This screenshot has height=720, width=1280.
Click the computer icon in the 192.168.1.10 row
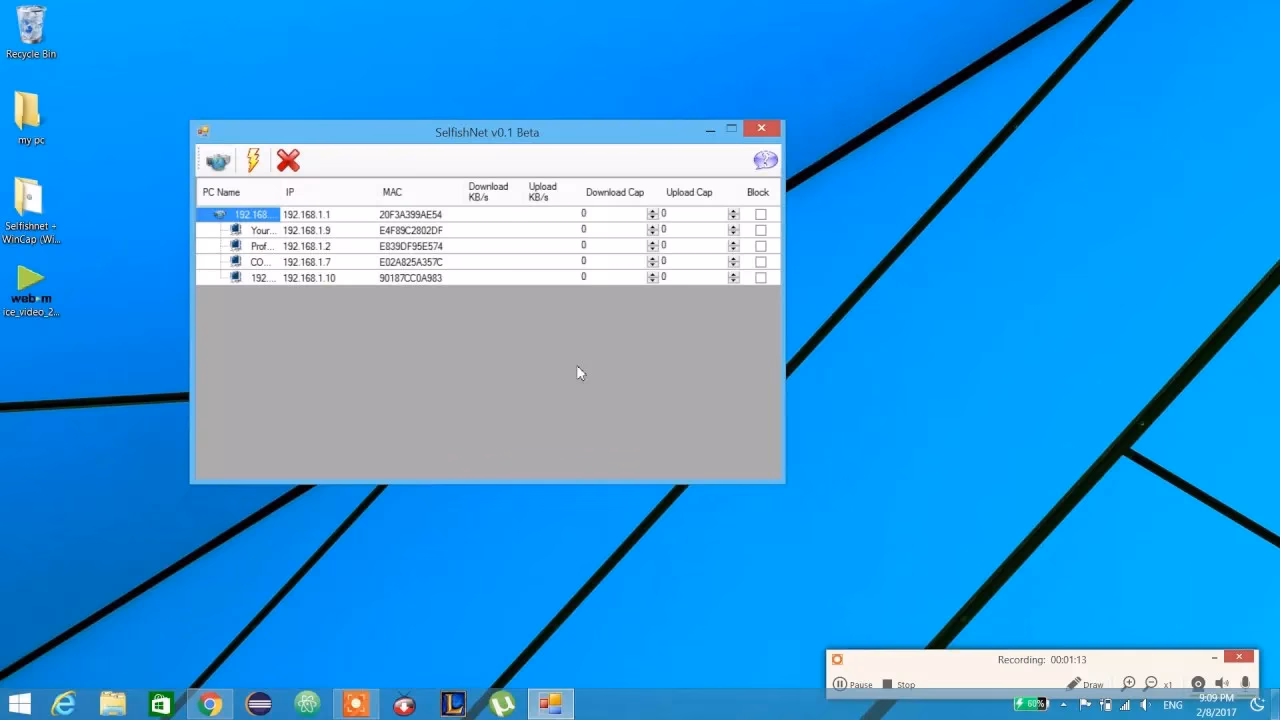click(236, 278)
